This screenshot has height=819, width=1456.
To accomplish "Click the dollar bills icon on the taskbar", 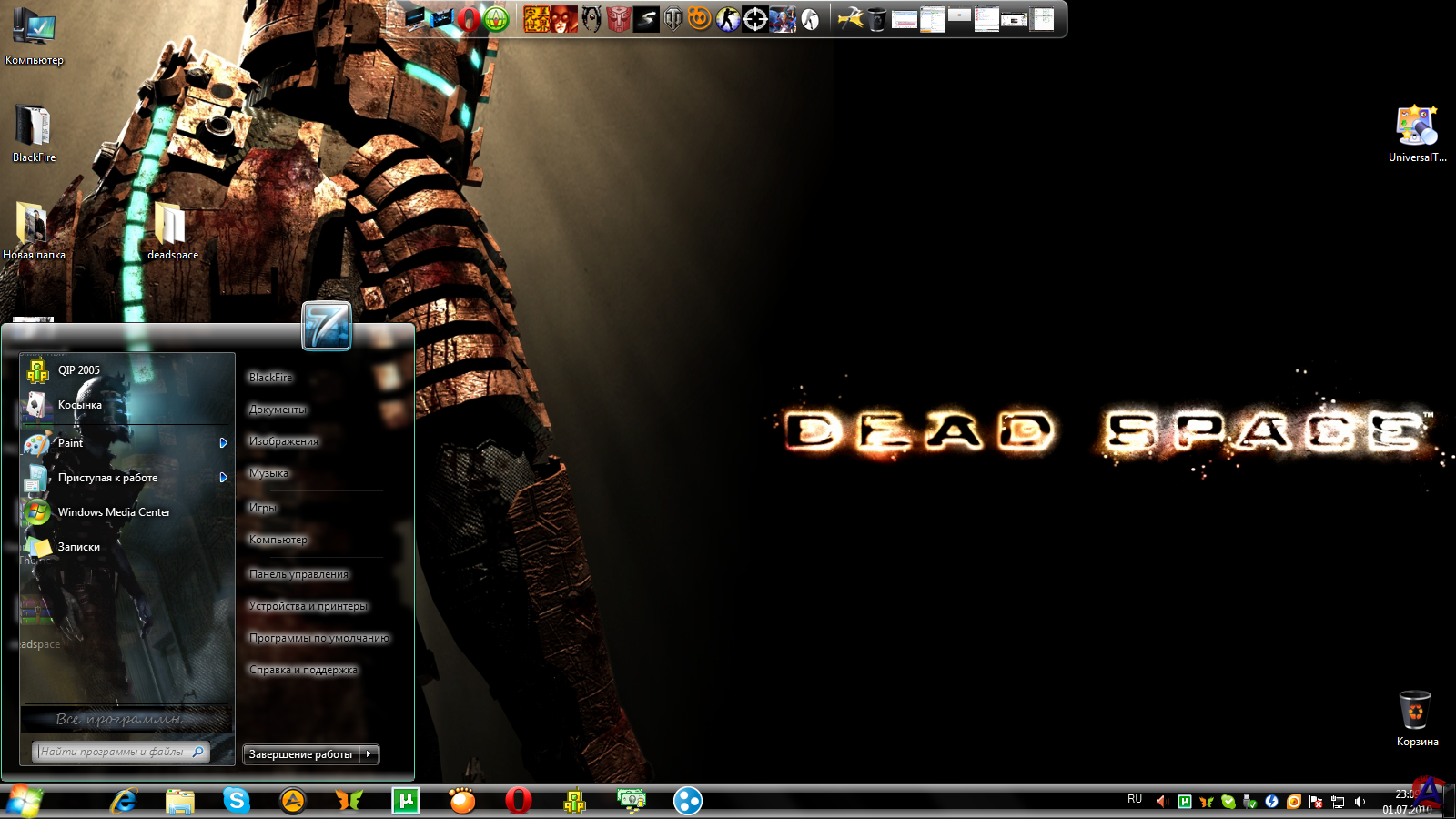I will click(x=632, y=801).
